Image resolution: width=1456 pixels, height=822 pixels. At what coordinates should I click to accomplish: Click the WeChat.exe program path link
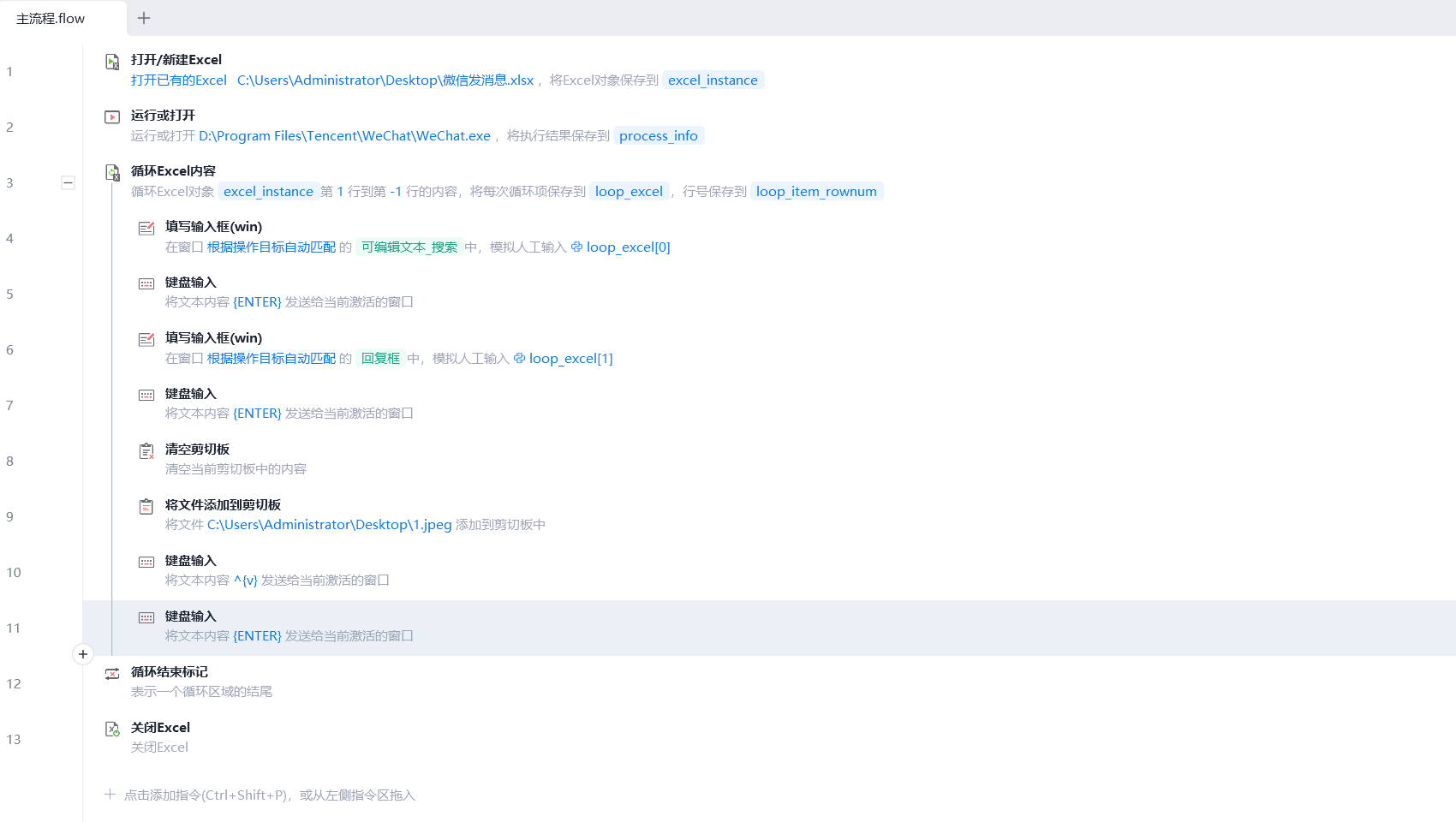click(344, 136)
